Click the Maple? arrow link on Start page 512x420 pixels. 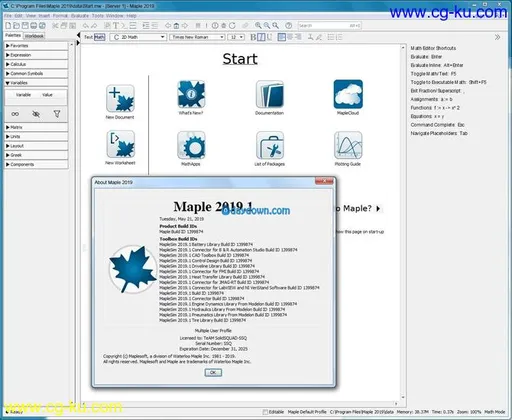378,209
